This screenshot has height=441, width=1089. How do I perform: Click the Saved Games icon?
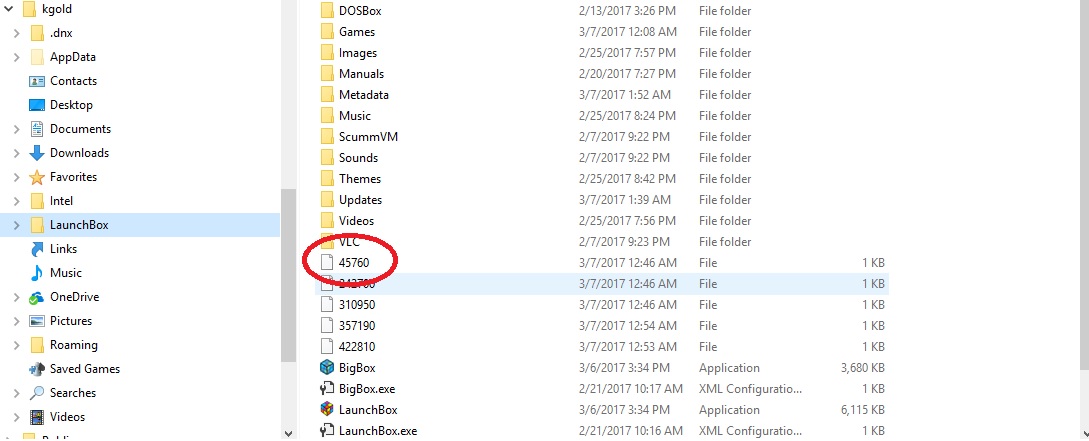pyautogui.click(x=37, y=369)
